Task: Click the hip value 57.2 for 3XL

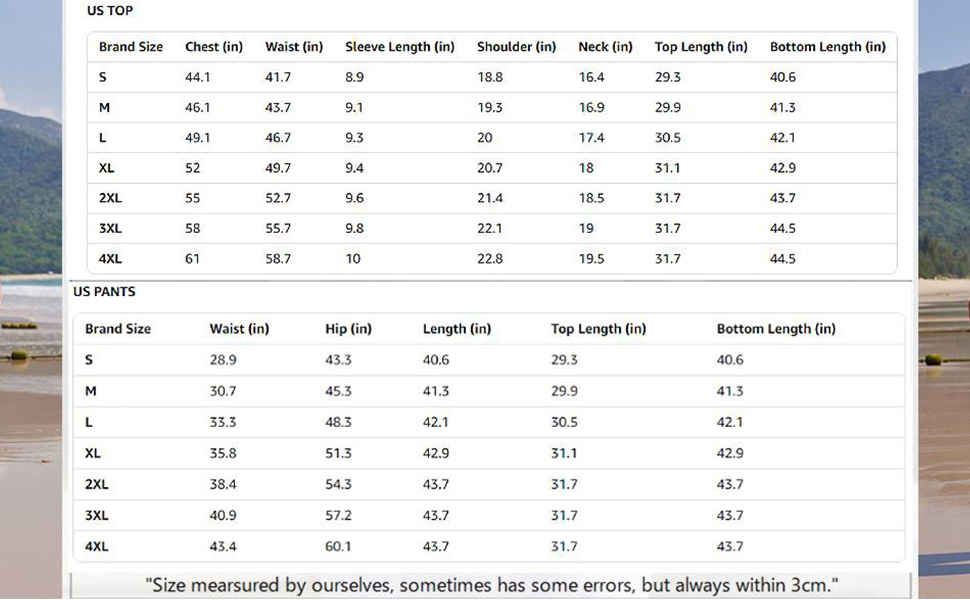Action: 338,516
